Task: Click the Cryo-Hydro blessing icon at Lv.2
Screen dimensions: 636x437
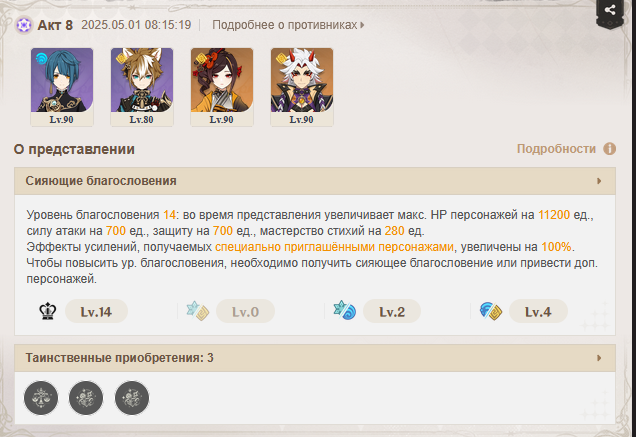Action: coord(344,311)
